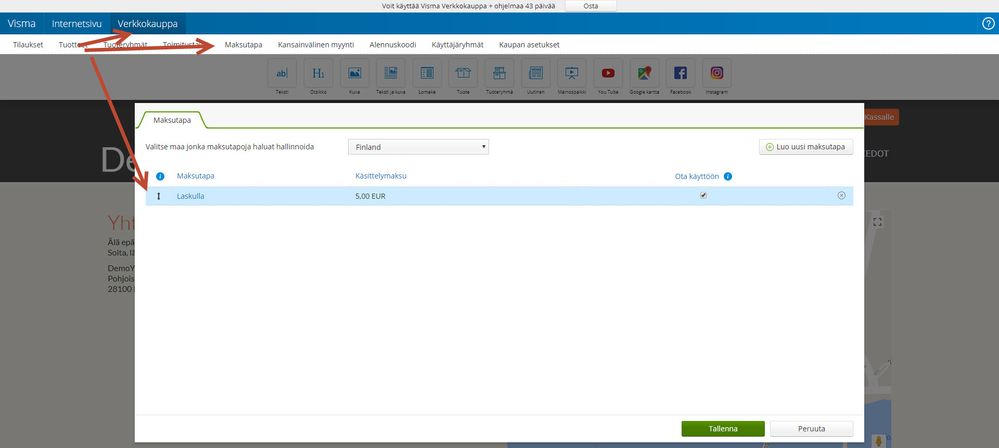
Task: Click the Laskulla row reorder handle
Action: tap(159, 196)
